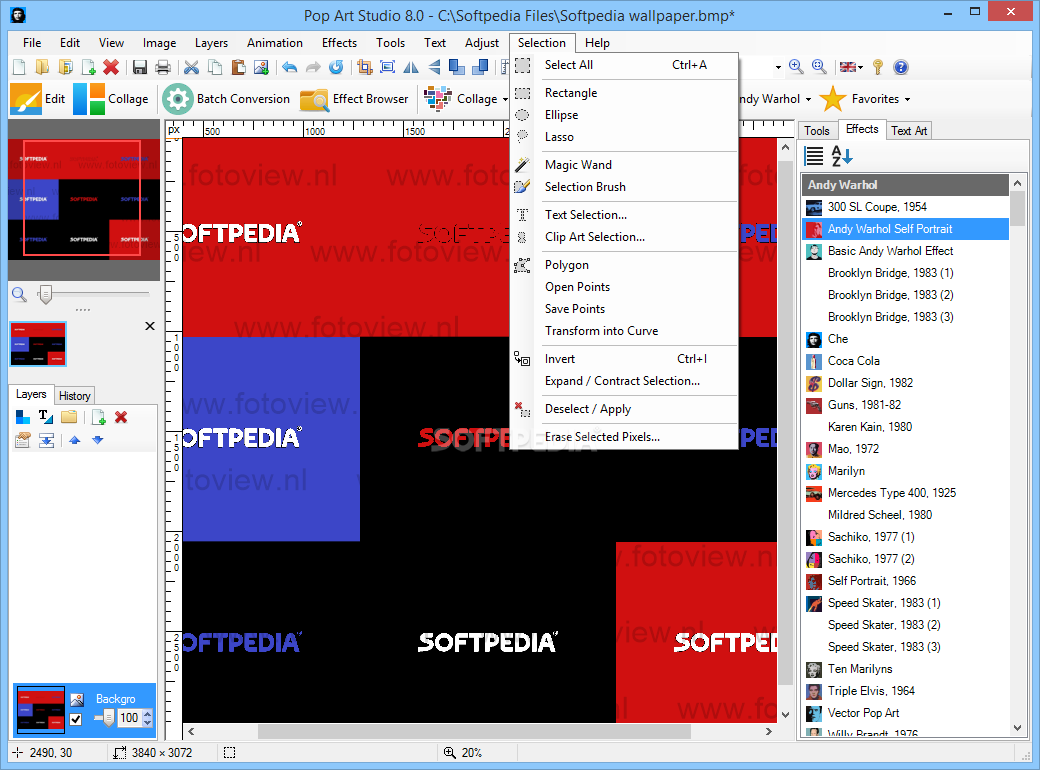The width and height of the screenshot is (1040, 770).
Task: Open the Tools tab in right panel
Action: pos(817,131)
